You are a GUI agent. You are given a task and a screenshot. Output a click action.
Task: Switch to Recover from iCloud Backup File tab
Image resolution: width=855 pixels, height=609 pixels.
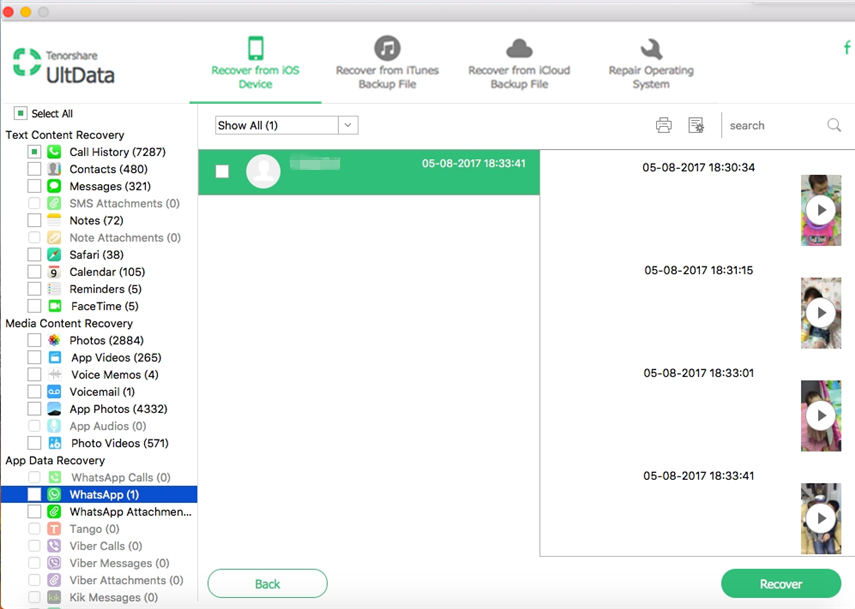519,63
